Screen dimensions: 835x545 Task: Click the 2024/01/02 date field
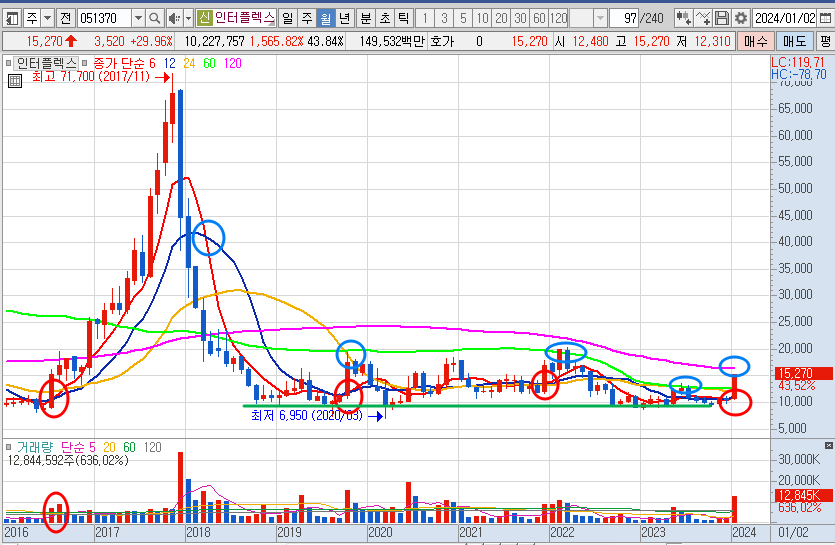pyautogui.click(x=785, y=19)
